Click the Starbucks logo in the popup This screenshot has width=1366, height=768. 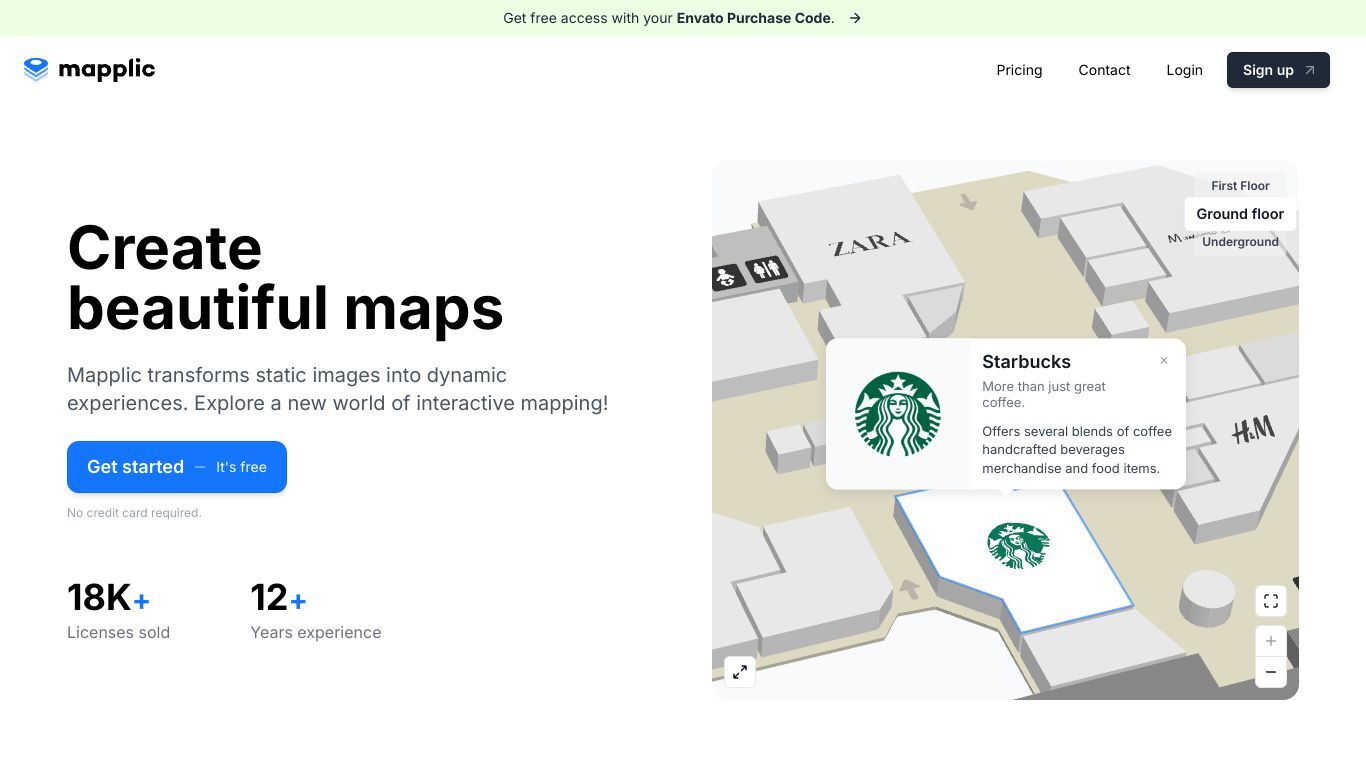tap(898, 414)
